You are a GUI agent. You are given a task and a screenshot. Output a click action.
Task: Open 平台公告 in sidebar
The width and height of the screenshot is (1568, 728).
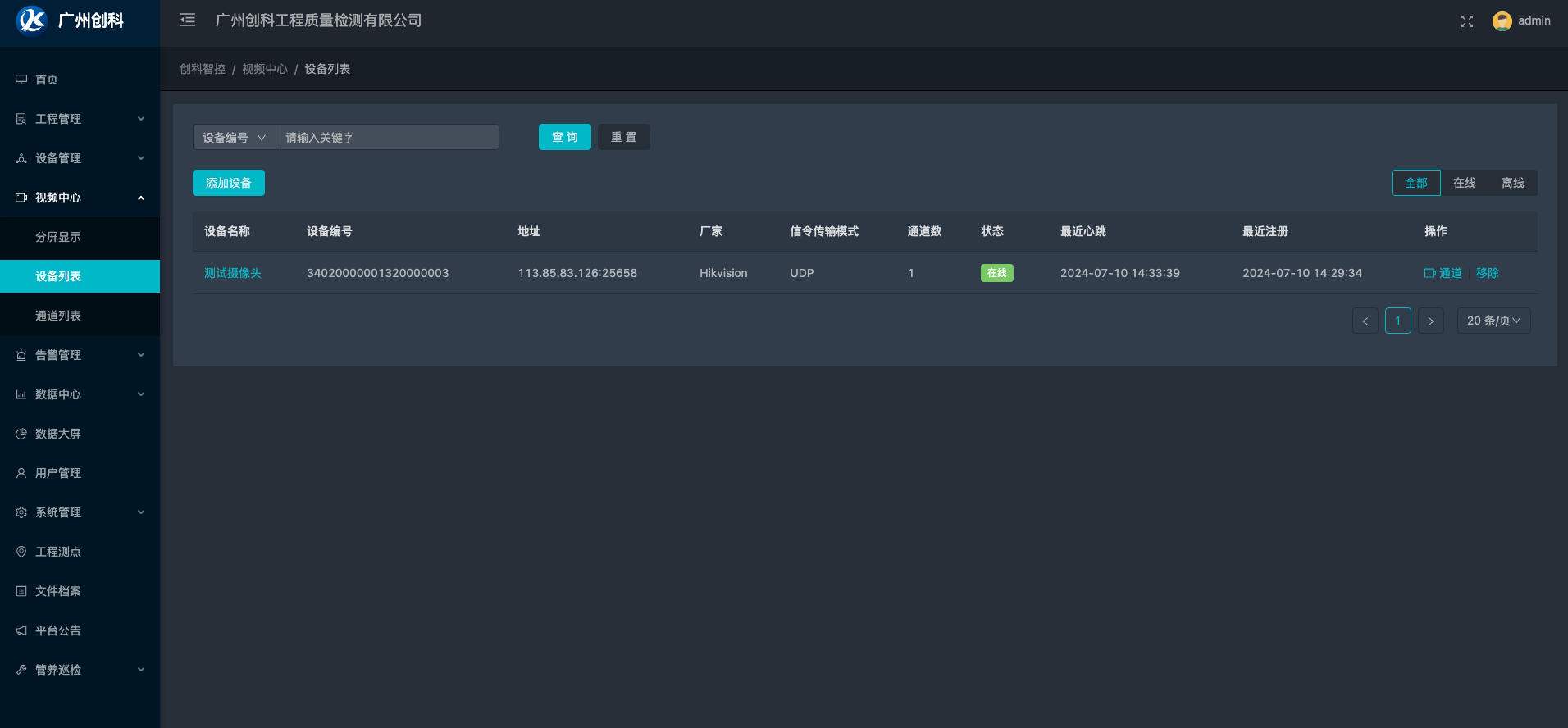pos(58,630)
